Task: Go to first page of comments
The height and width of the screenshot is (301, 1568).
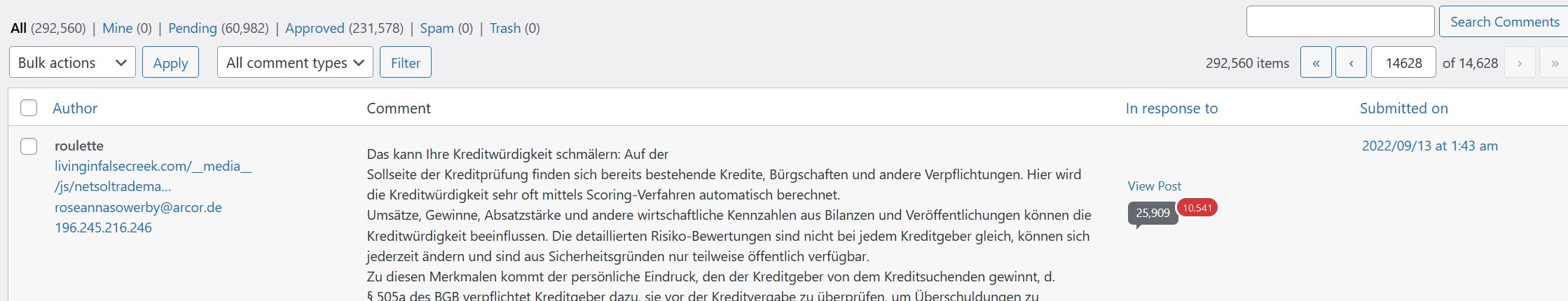Action: (1316, 63)
